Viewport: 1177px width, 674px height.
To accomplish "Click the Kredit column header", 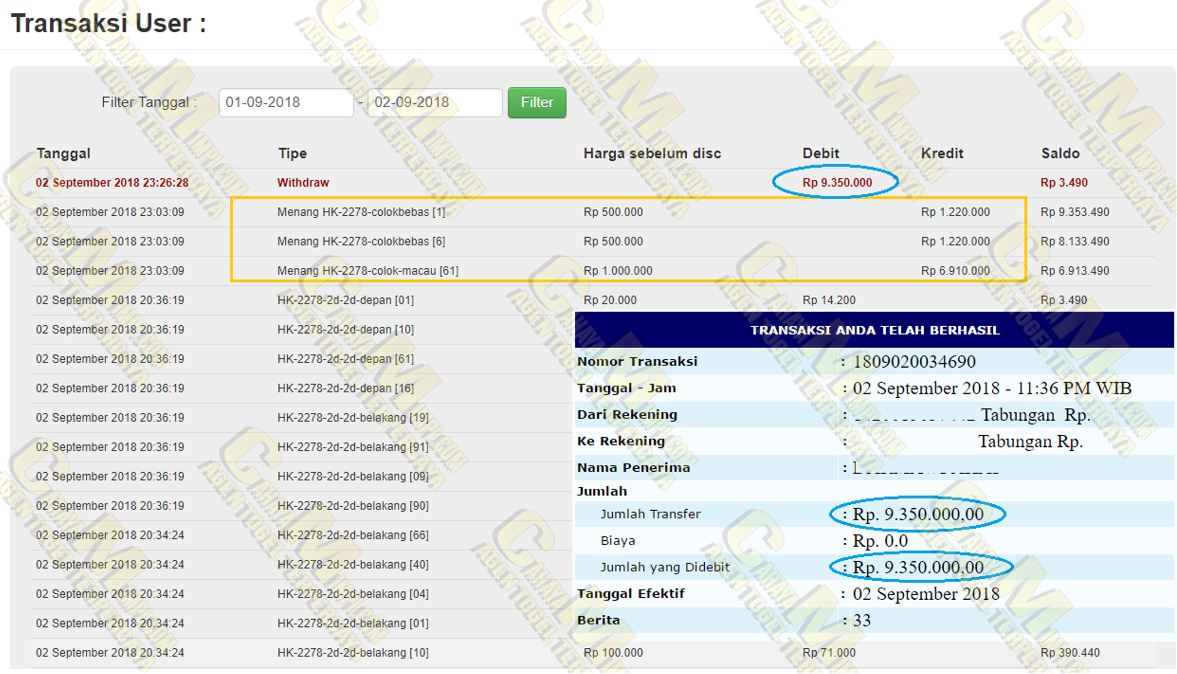I will pos(942,153).
